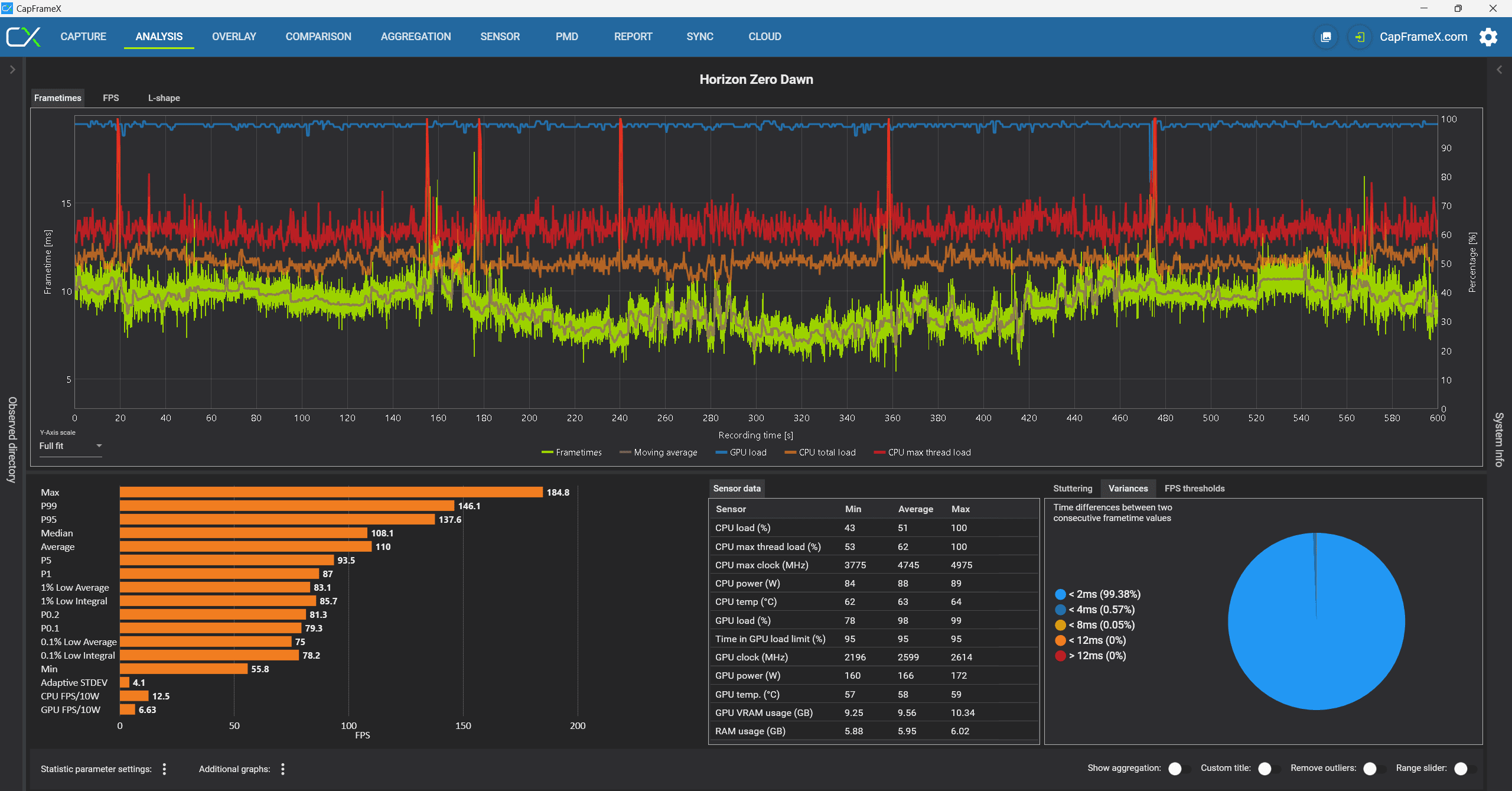Screen dimensions: 1512x791
Task: Enable the Remove outliers switch
Action: 1374,769
